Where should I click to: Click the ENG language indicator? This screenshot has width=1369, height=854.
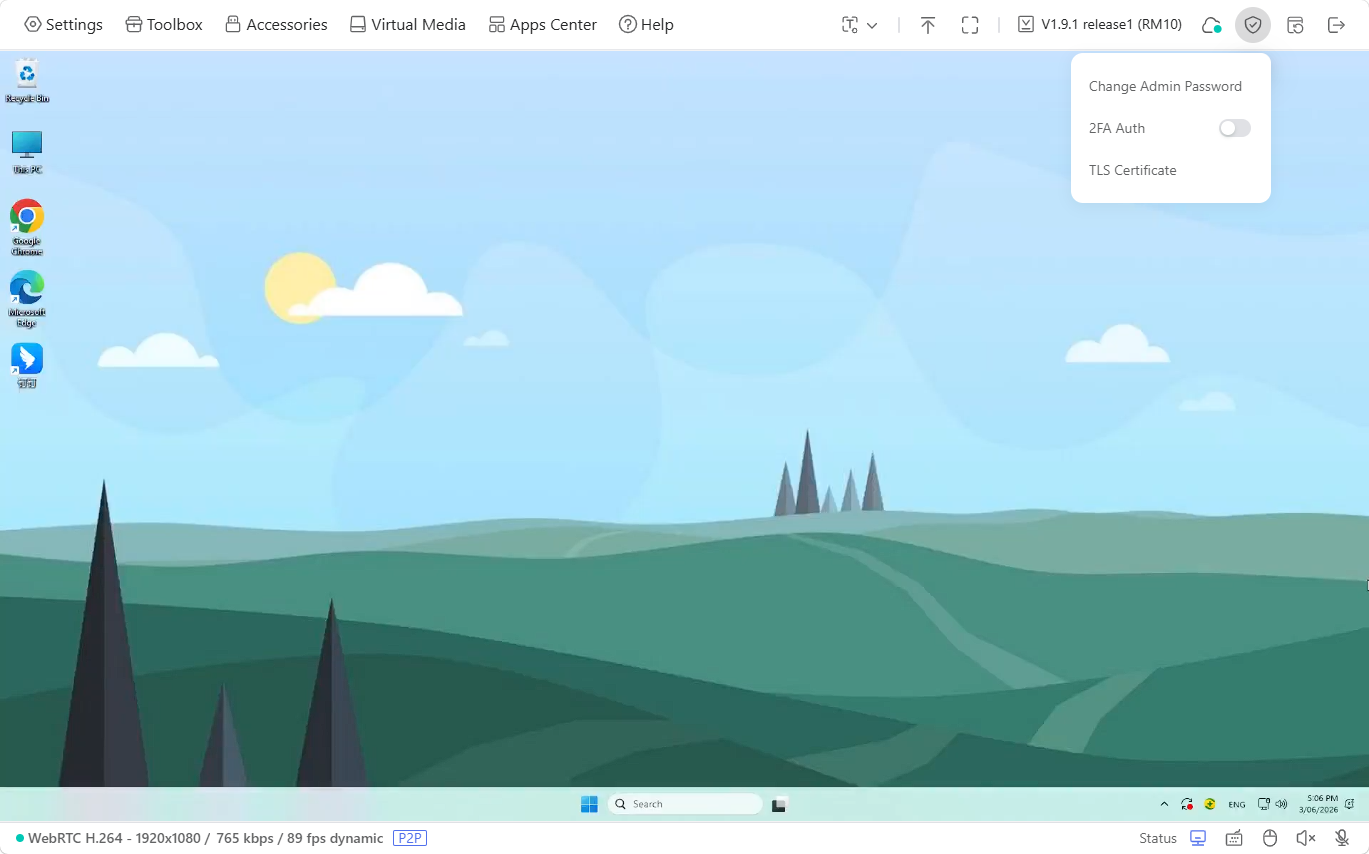(1237, 804)
